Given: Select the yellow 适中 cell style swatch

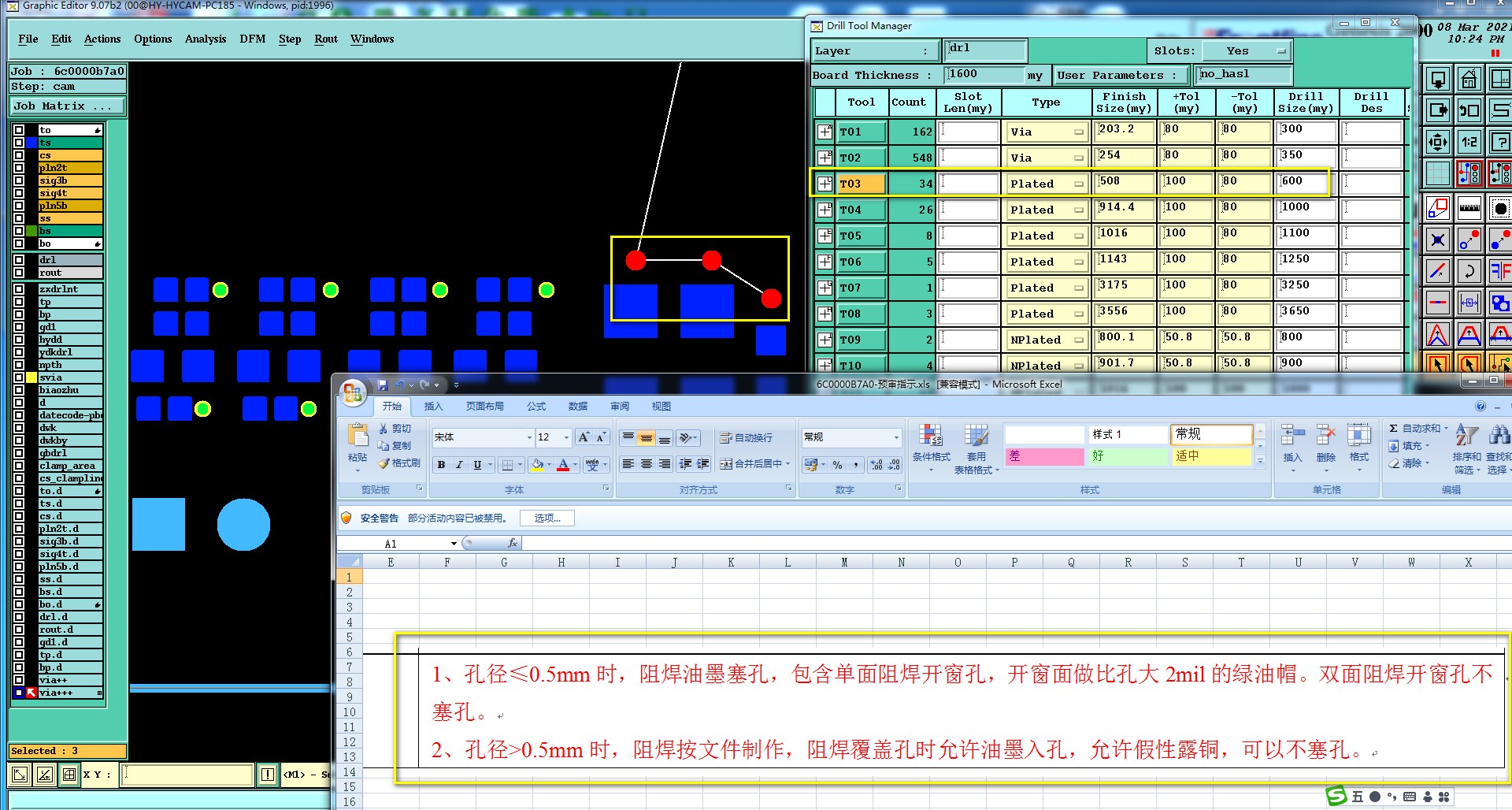Looking at the screenshot, I should (1211, 456).
